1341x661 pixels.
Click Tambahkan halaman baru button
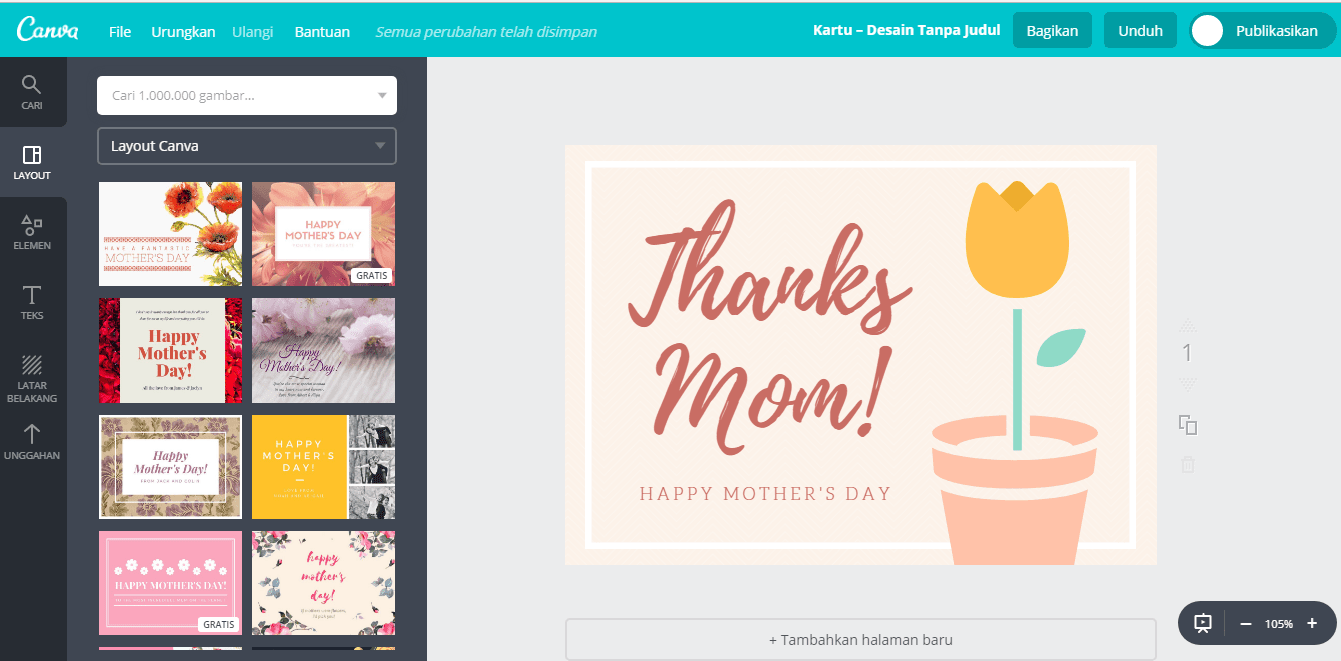[x=860, y=639]
